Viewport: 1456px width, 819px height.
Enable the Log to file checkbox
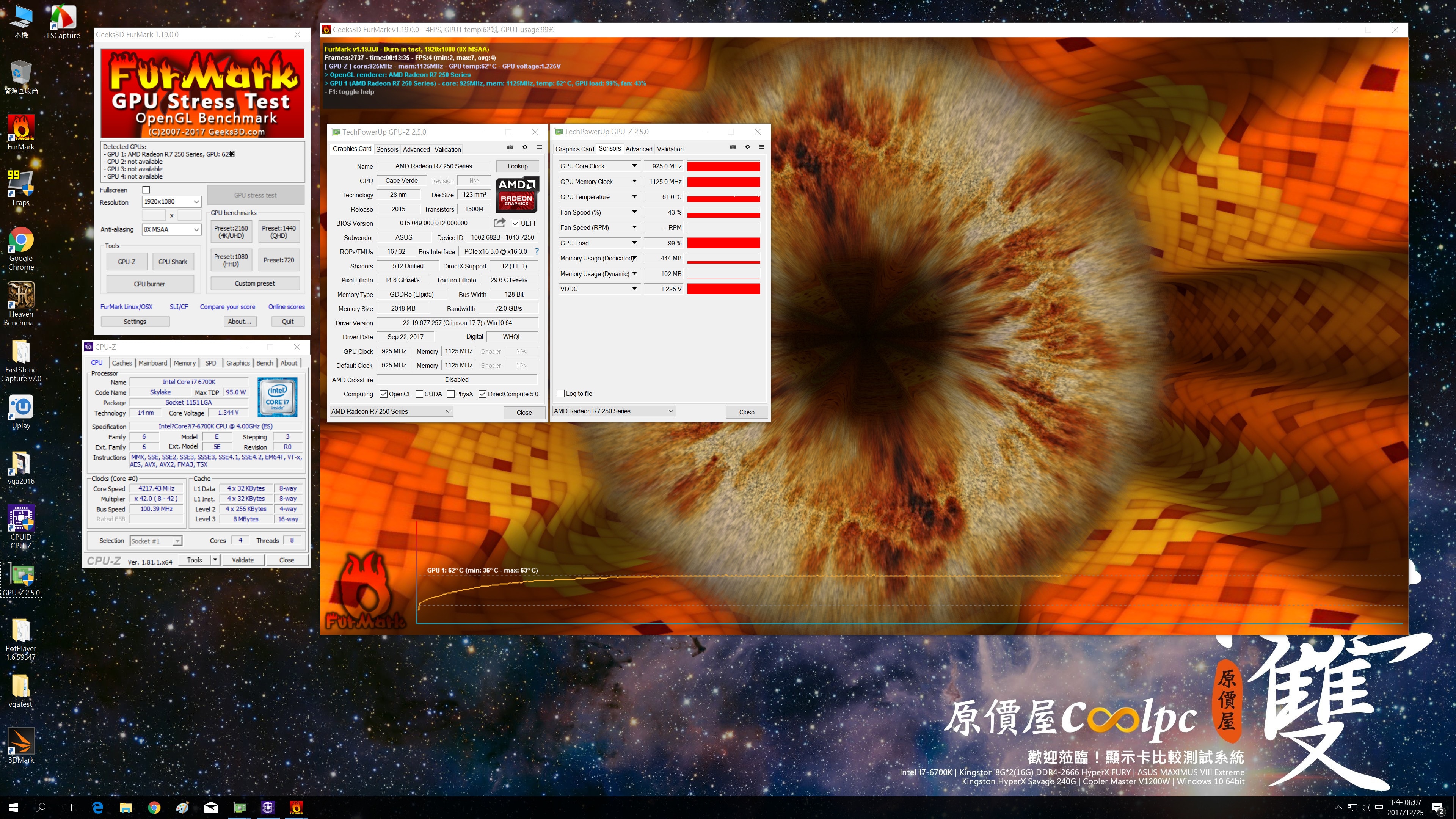[561, 394]
